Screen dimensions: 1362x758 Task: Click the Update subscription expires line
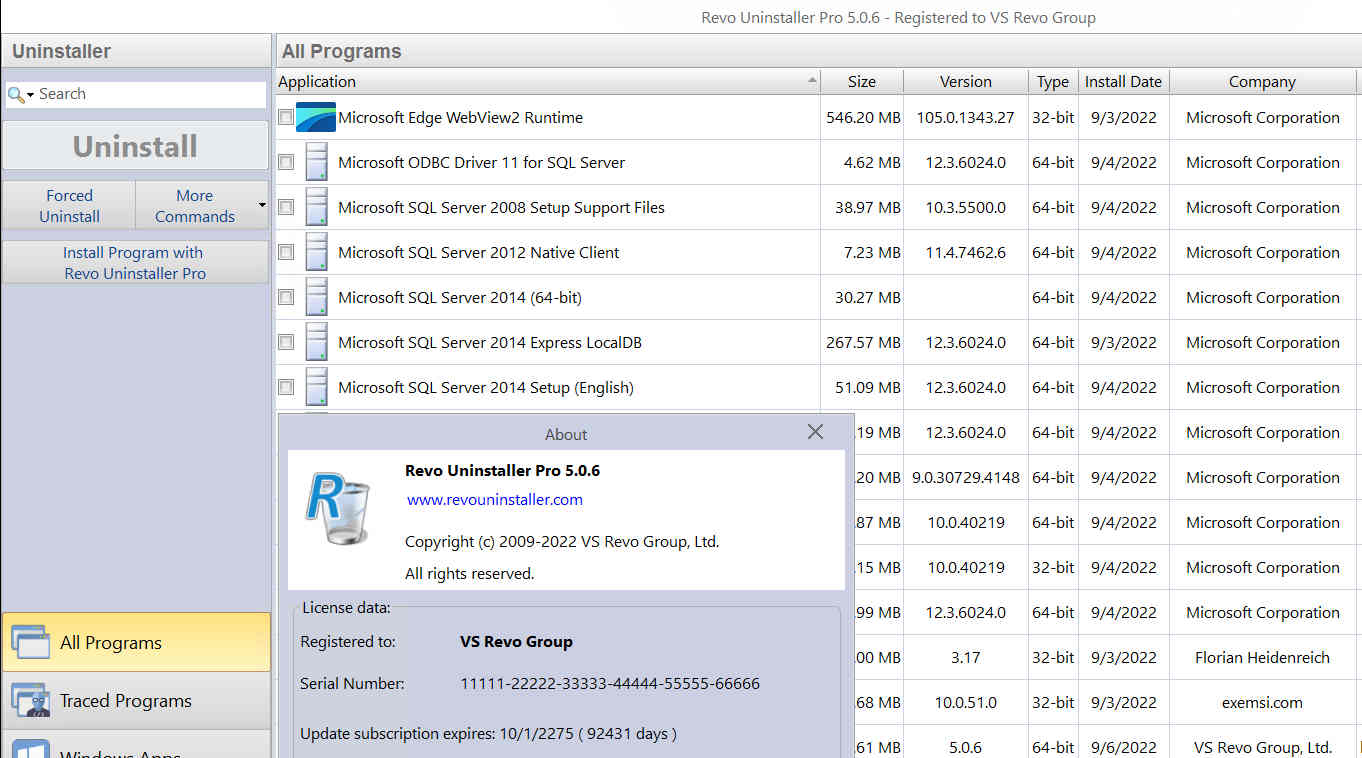point(488,734)
